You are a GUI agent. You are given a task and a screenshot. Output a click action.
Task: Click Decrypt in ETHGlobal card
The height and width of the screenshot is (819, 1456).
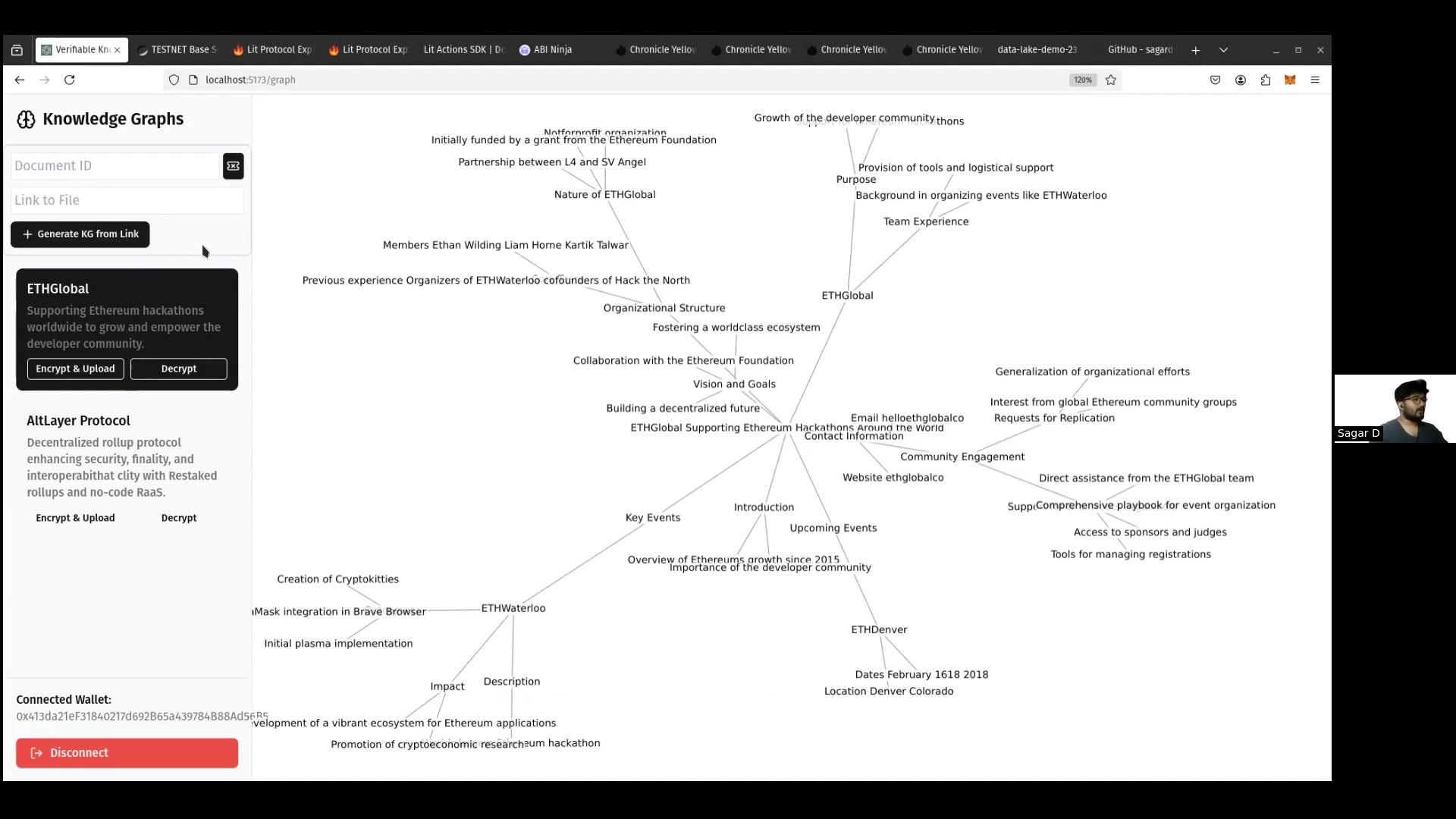[x=179, y=369]
